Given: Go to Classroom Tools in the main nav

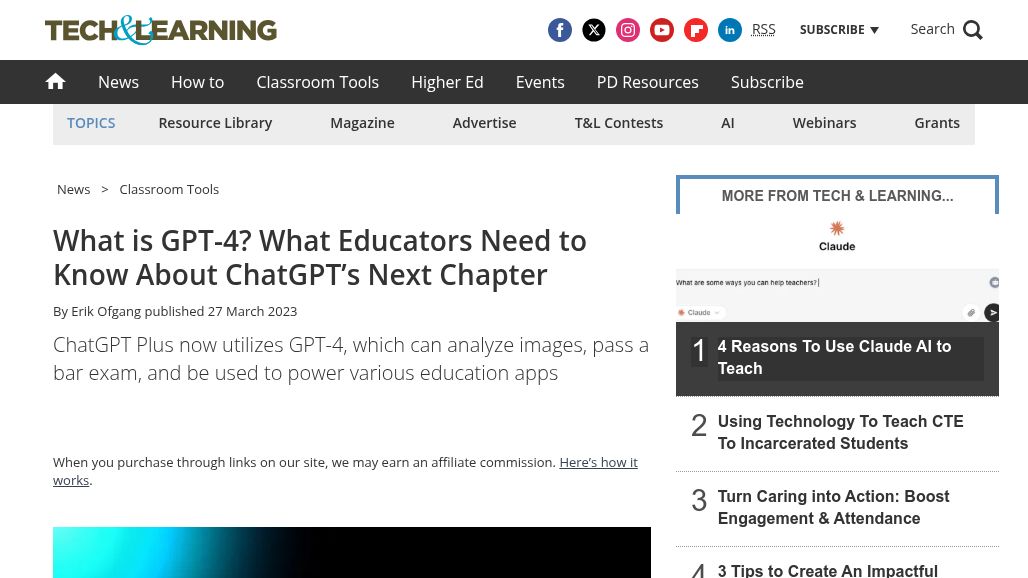Looking at the screenshot, I should point(317,83).
